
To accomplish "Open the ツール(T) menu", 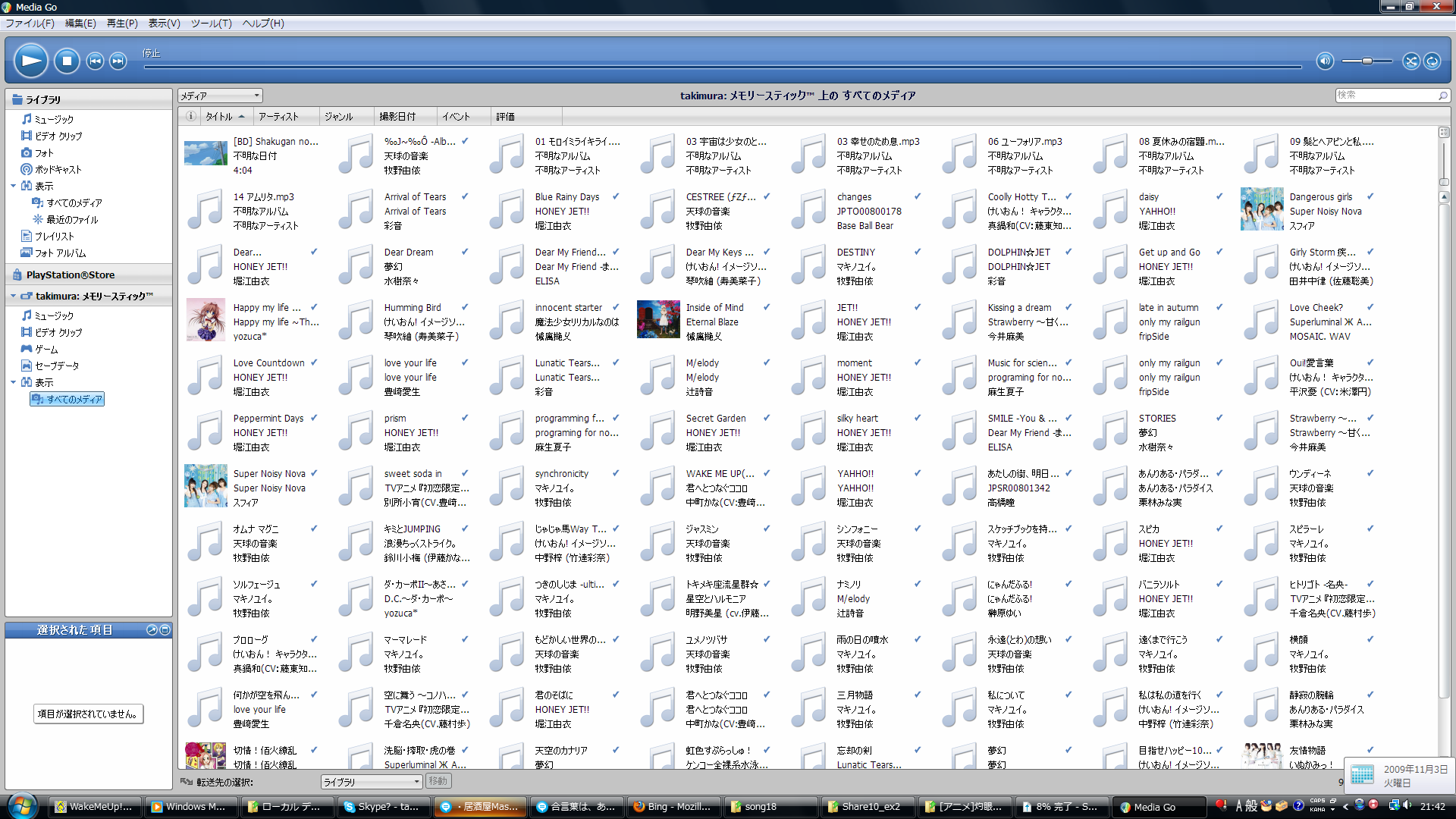I will [211, 24].
